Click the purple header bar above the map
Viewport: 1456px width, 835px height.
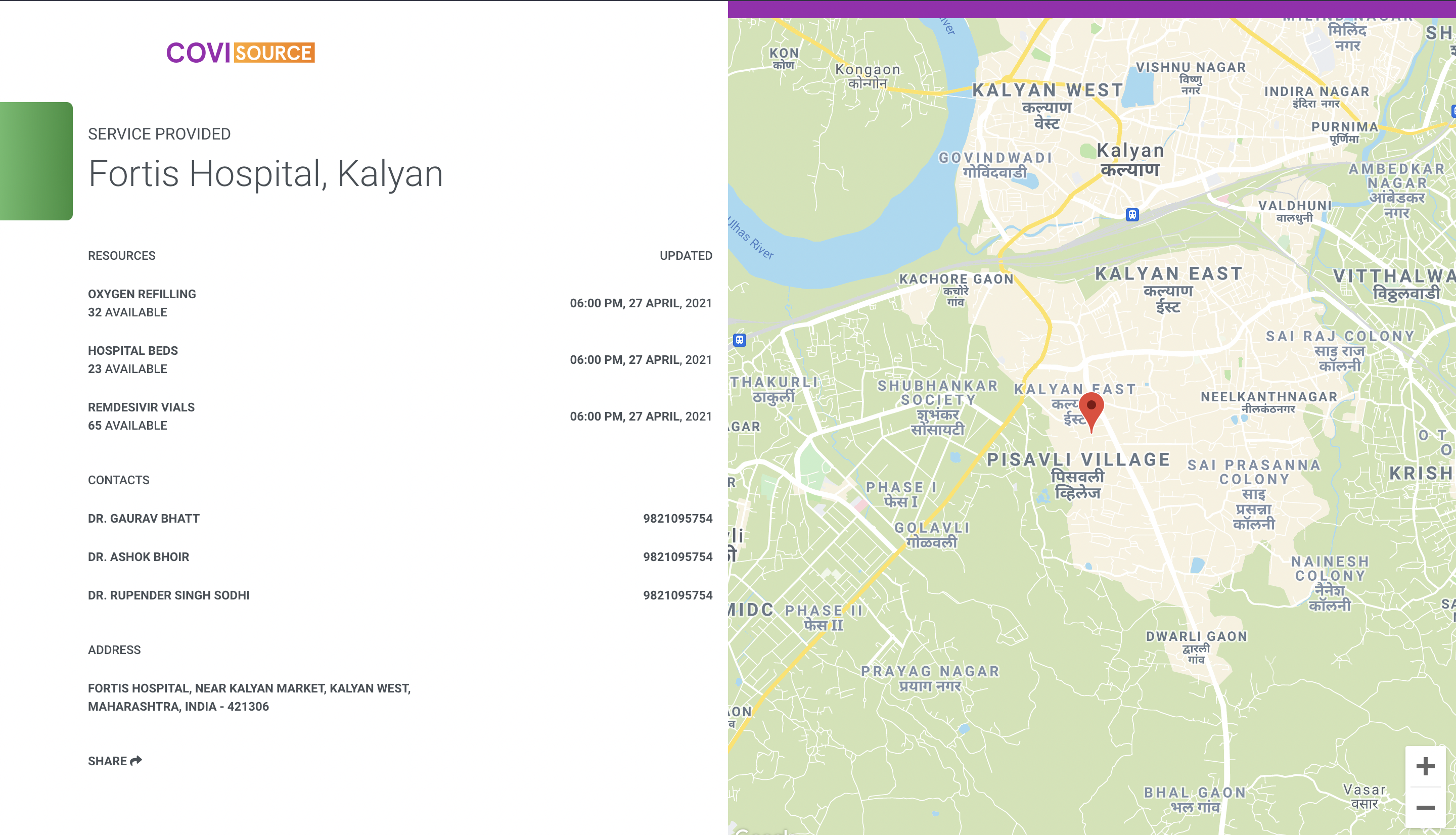1091,9
